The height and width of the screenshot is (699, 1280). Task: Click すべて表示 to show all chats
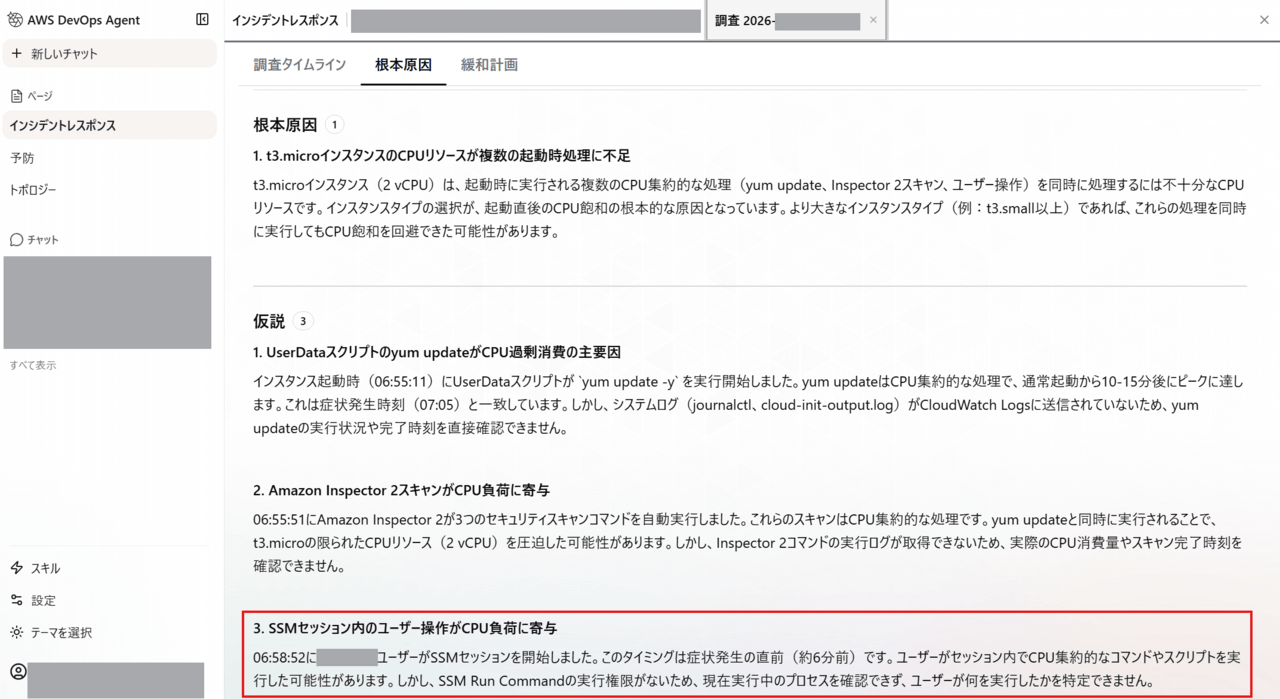pos(33,366)
